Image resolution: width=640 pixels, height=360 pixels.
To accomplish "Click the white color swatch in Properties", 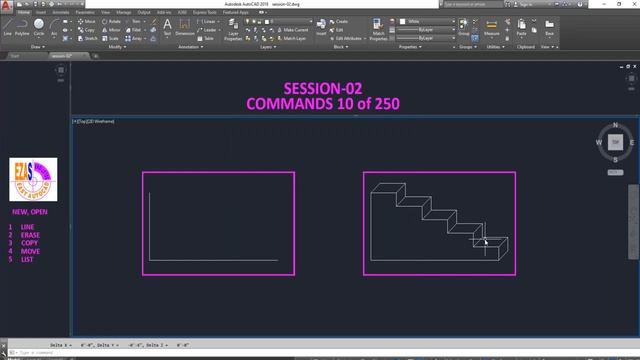I will pyautogui.click(x=402, y=21).
